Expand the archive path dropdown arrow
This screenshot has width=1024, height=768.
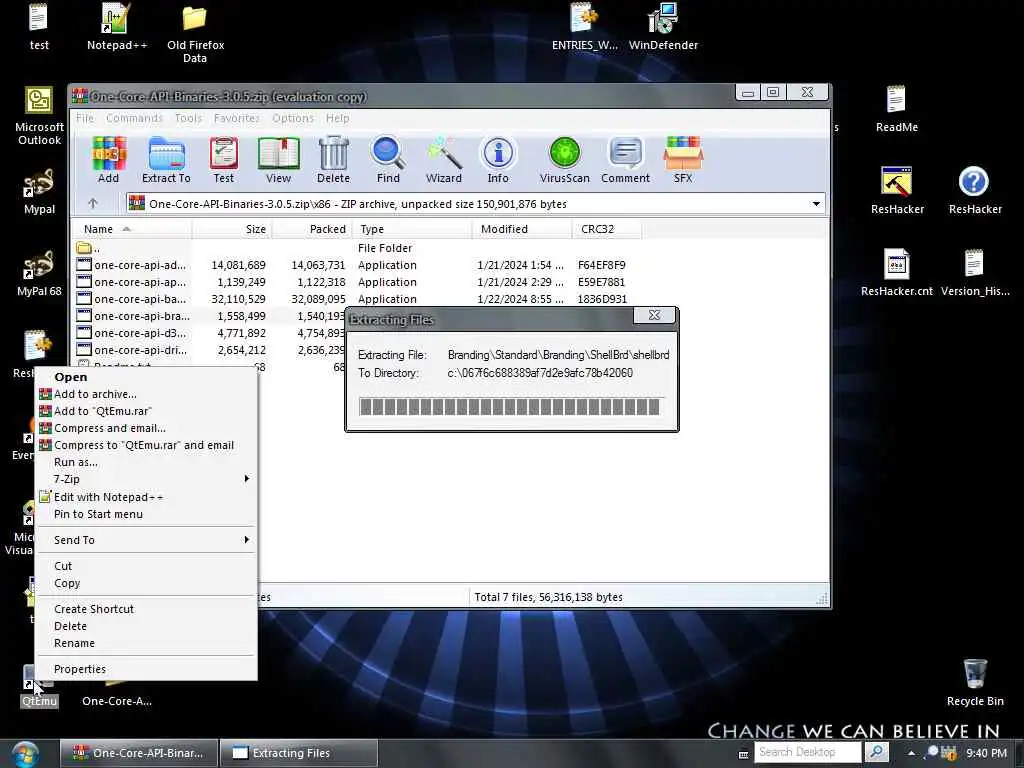coord(816,204)
